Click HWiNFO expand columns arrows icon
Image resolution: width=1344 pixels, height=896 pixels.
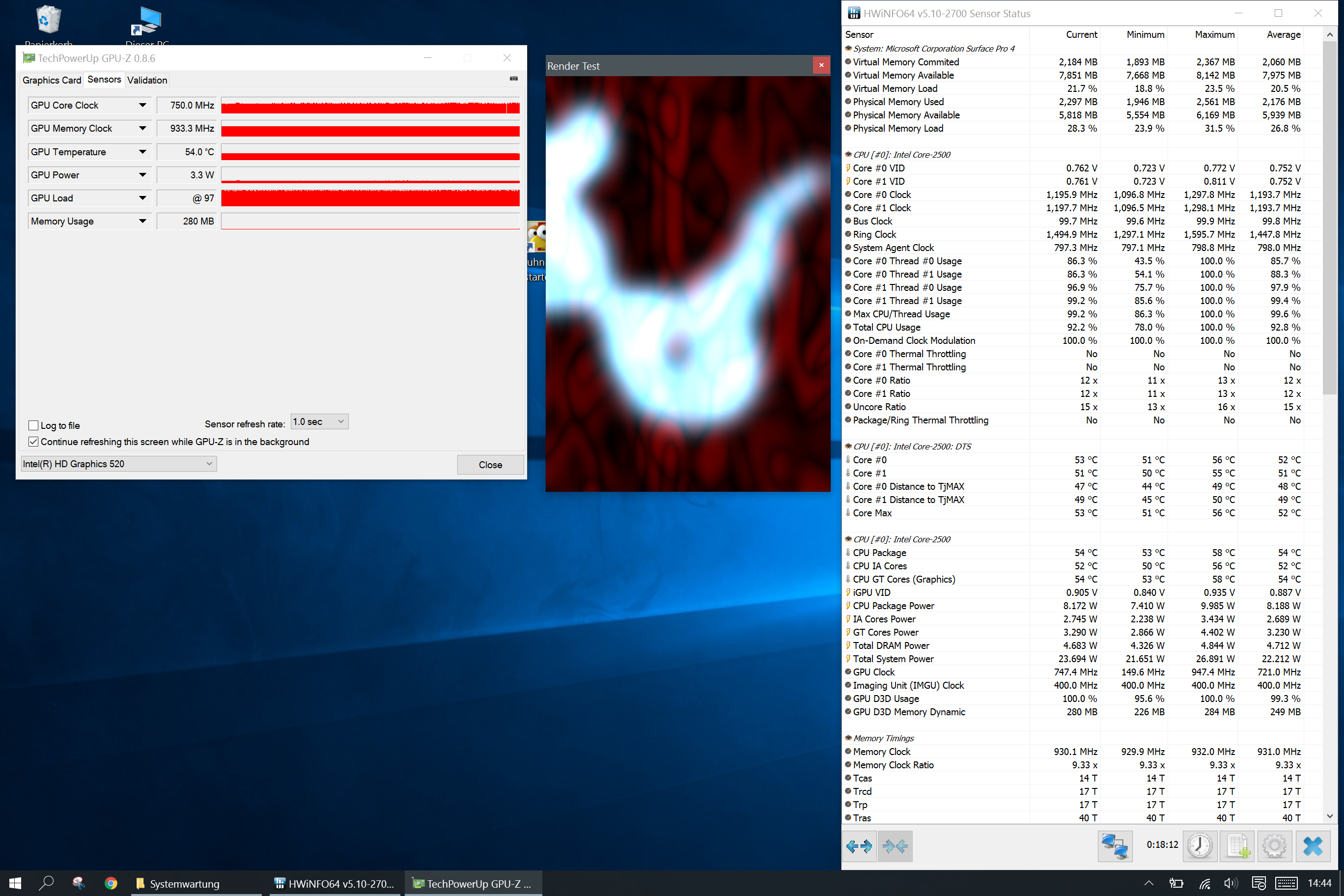point(859,846)
